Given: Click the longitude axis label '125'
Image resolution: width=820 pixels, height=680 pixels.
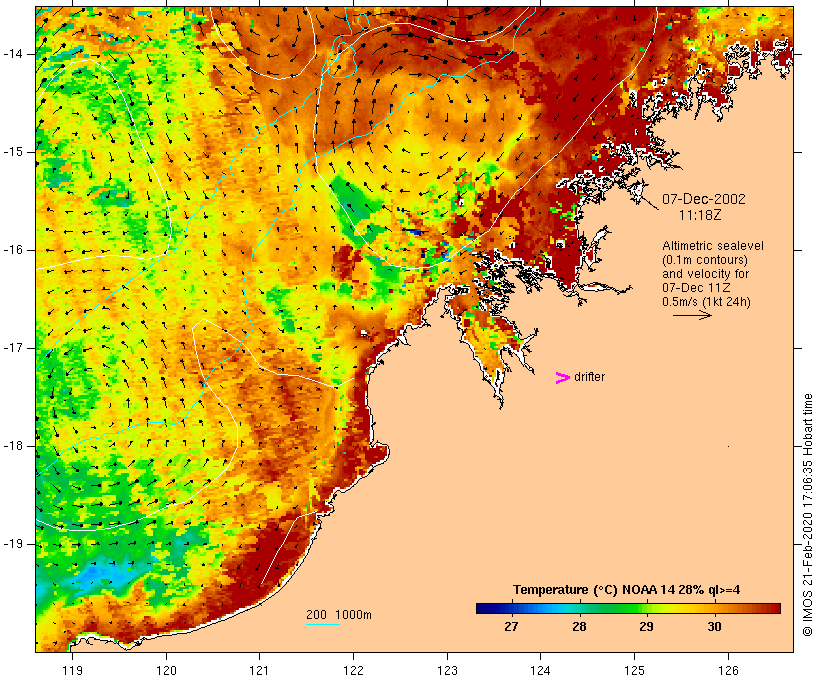Looking at the screenshot, I should click(634, 671).
